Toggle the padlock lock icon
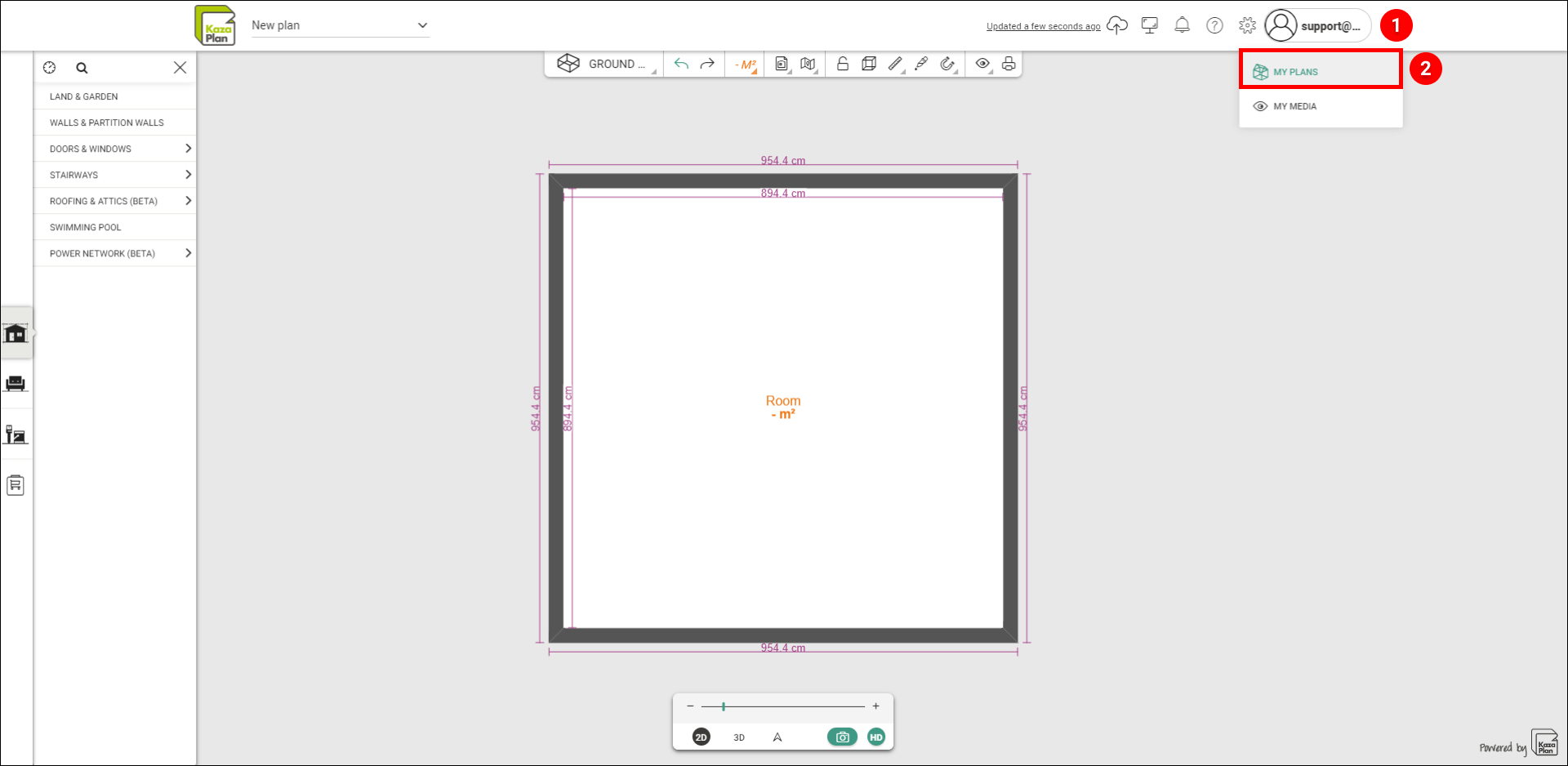 tap(843, 64)
